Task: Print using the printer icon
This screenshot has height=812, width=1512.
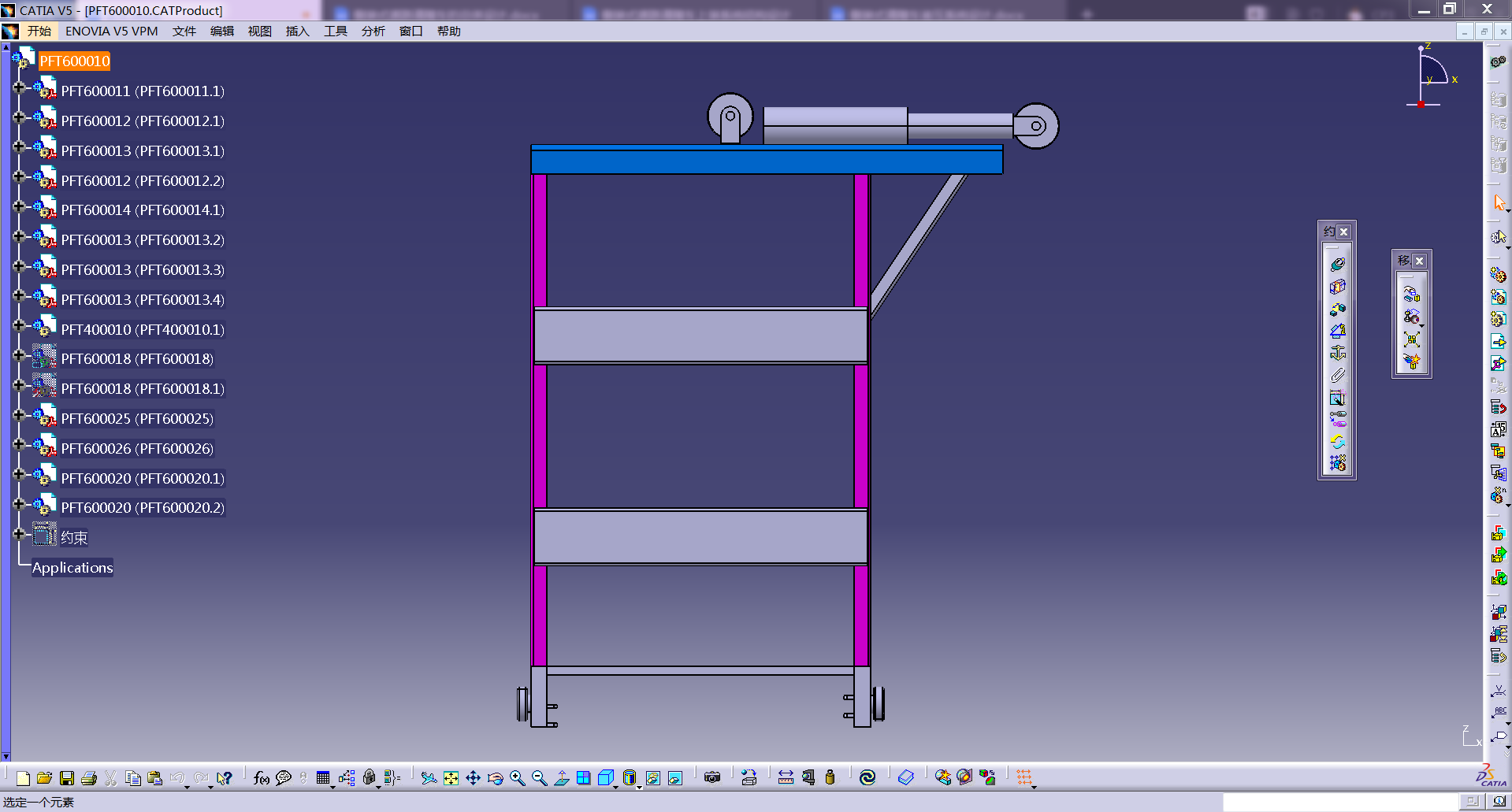Action: pyautogui.click(x=89, y=778)
